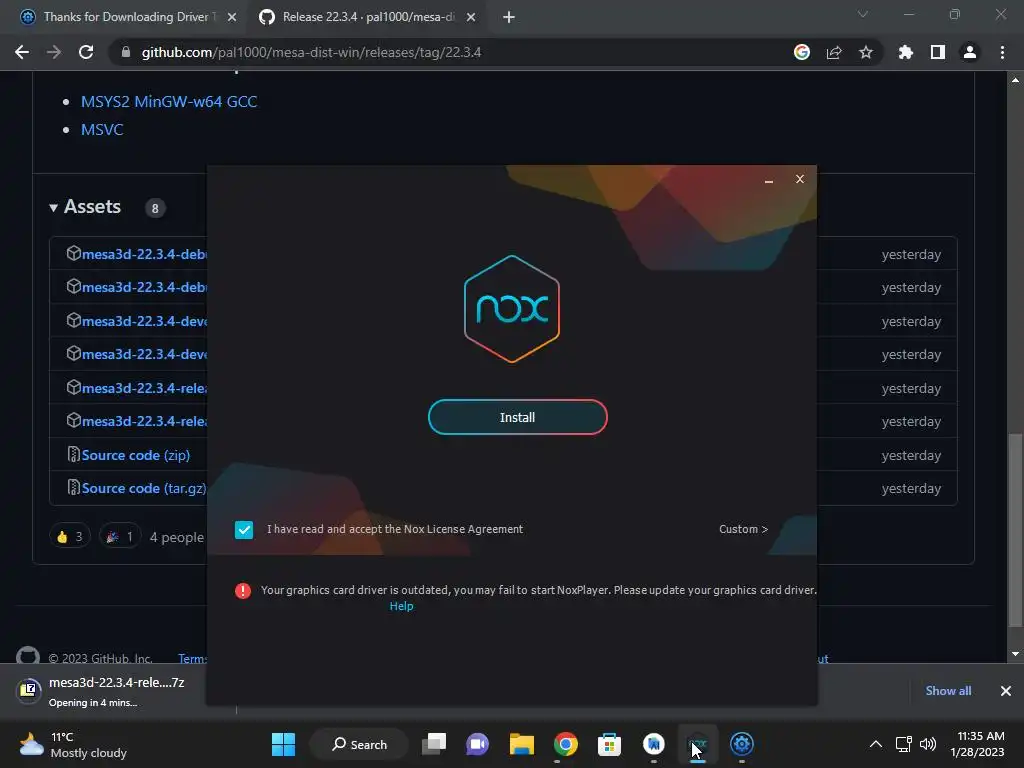Screen dimensions: 1024x768
Task: View site information lock icon
Action: [125, 52]
